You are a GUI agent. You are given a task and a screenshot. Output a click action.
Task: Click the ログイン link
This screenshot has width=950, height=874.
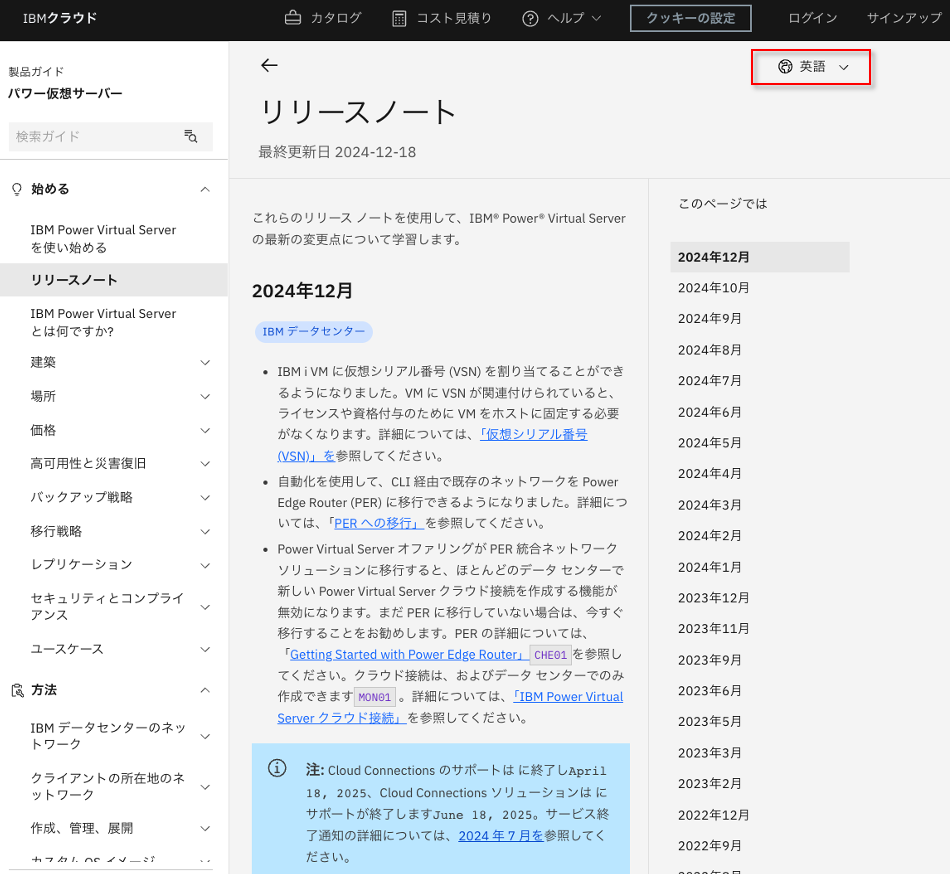812,18
